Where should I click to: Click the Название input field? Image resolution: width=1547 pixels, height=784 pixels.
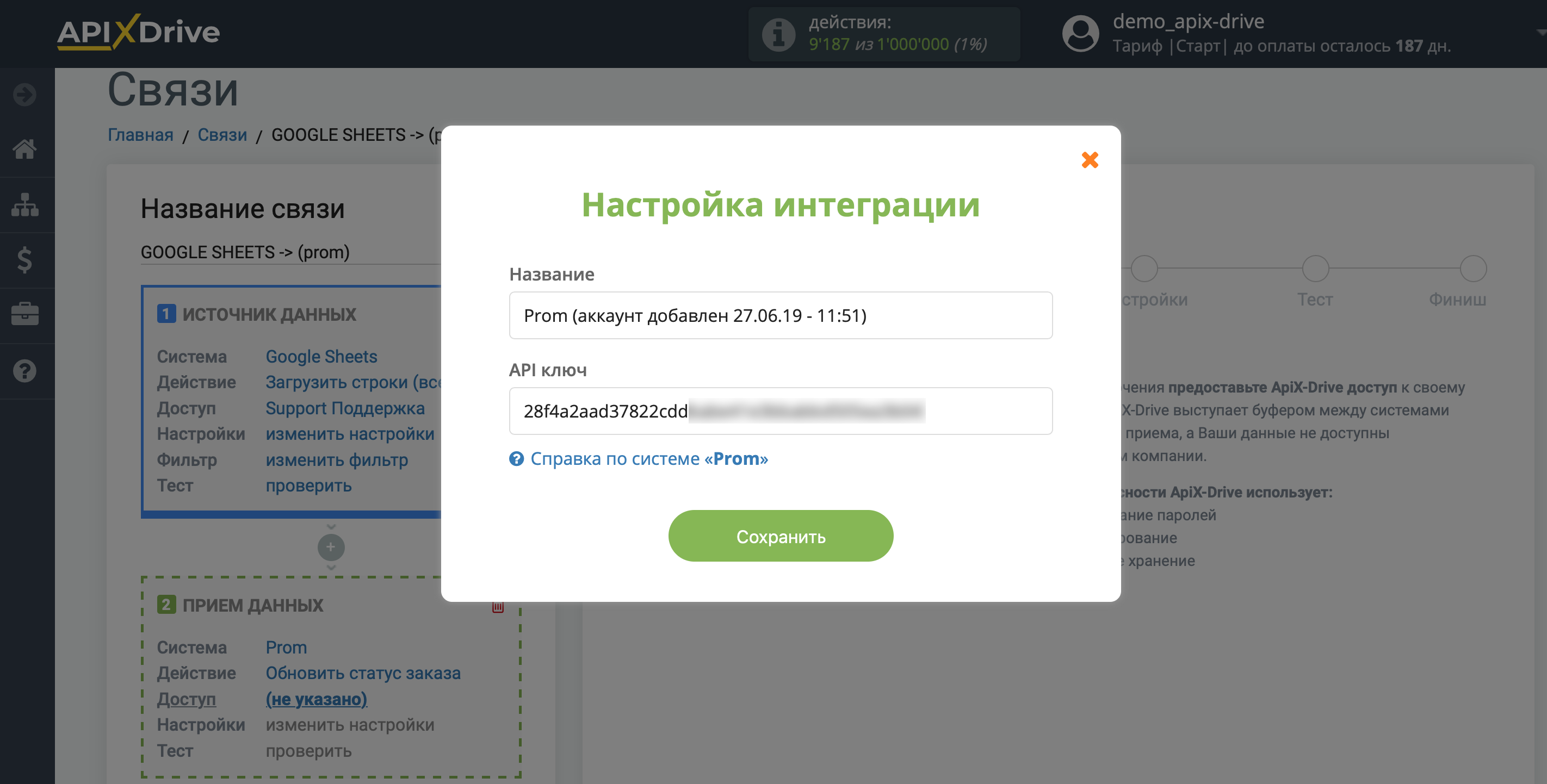780,315
